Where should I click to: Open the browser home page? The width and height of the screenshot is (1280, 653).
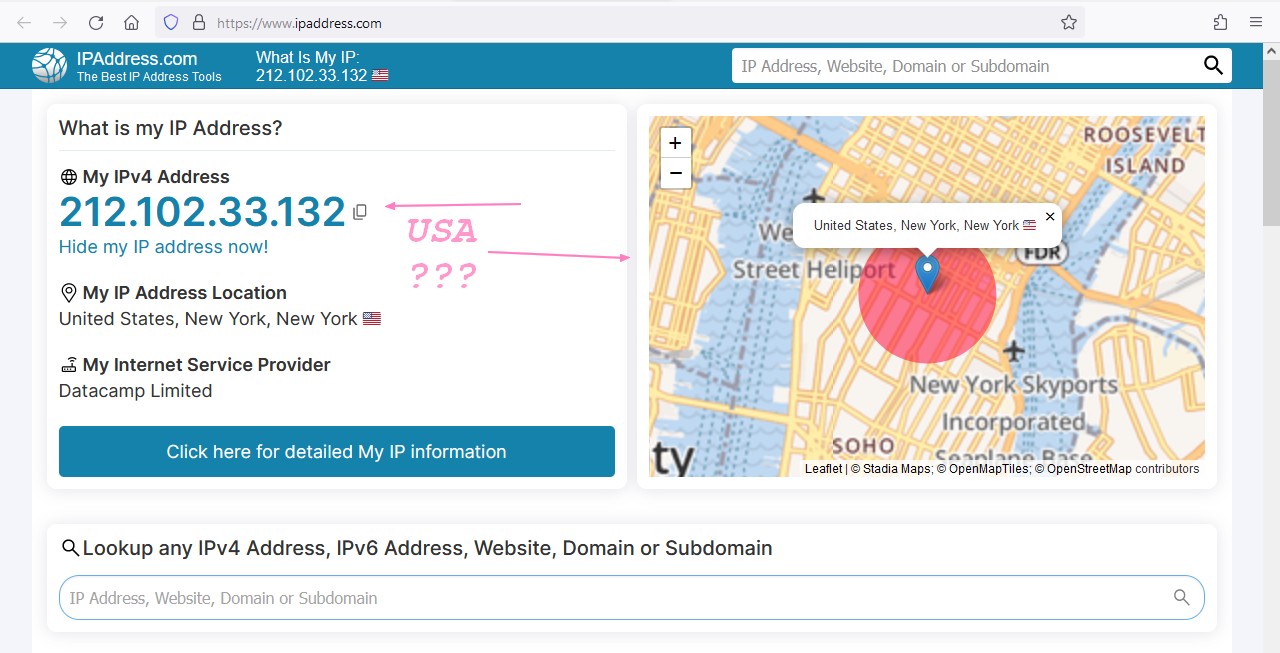(131, 22)
